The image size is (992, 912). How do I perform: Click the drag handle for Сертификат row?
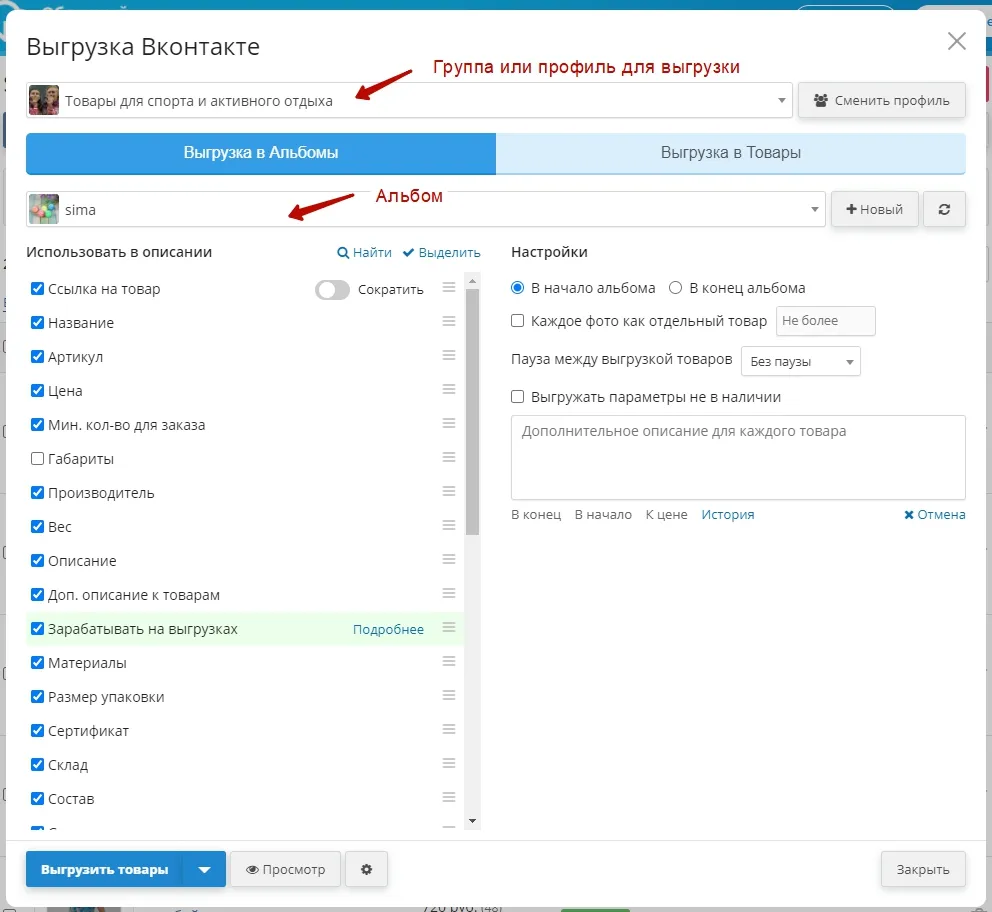449,730
